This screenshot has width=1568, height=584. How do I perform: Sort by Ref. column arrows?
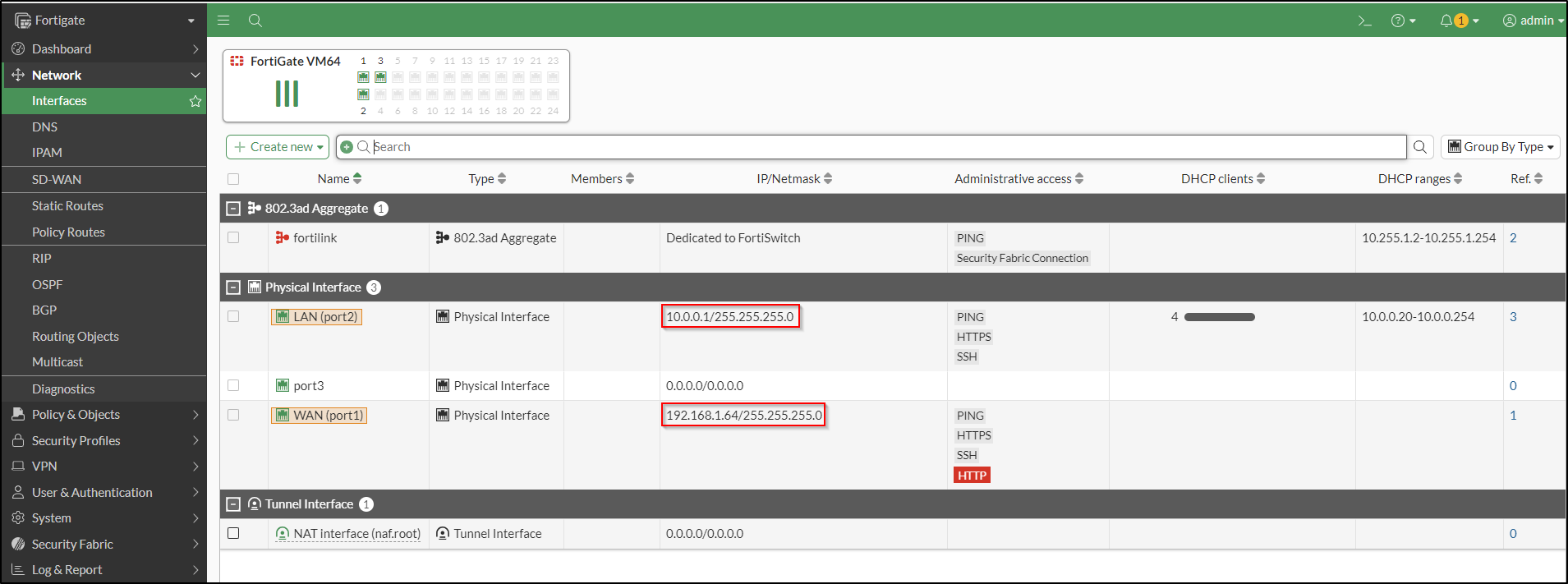1538,178
